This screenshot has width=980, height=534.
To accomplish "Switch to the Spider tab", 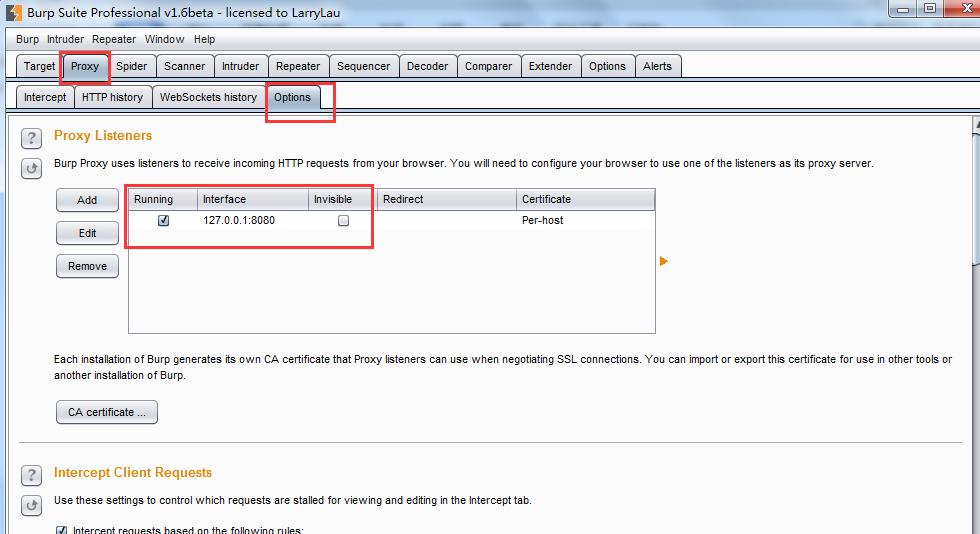I will [131, 66].
